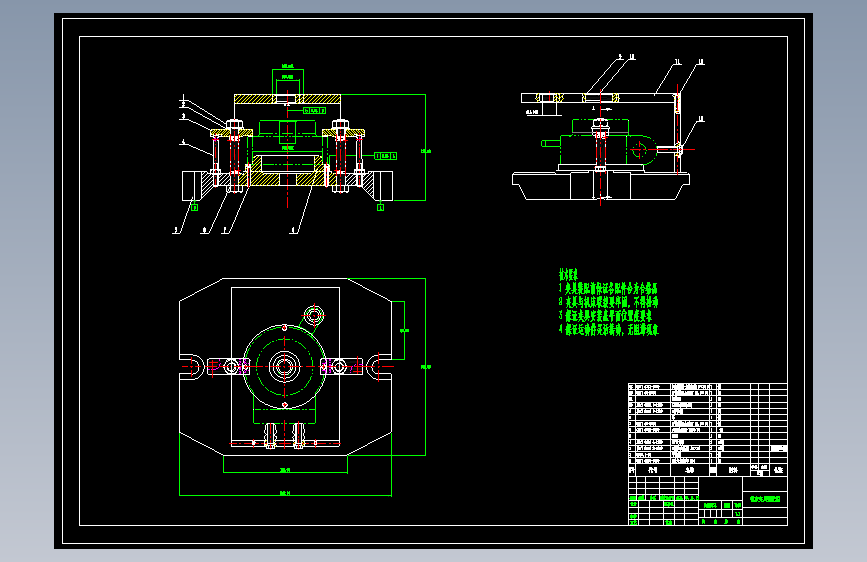The width and height of the screenshot is (867, 562).
Task: Click the green datum box under section view's right foot
Action: pos(380,207)
